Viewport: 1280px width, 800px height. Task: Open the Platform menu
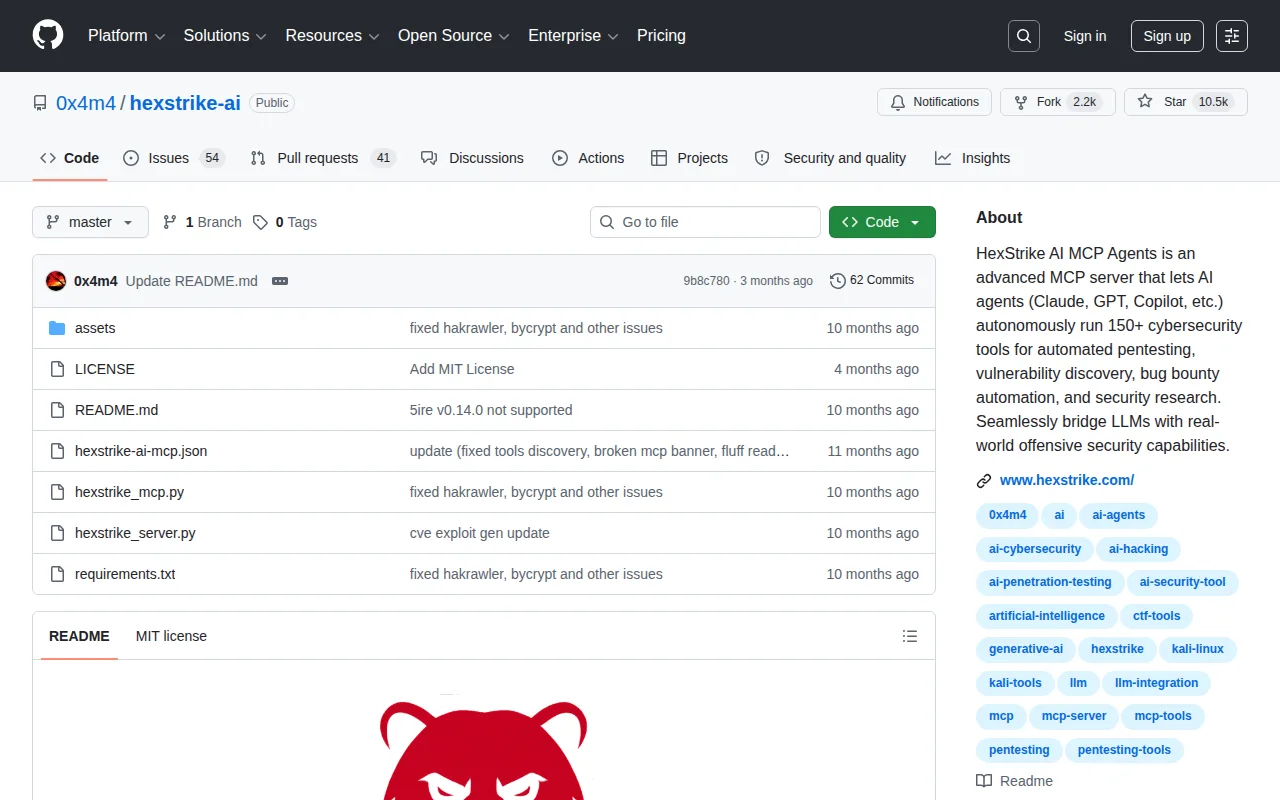click(126, 36)
